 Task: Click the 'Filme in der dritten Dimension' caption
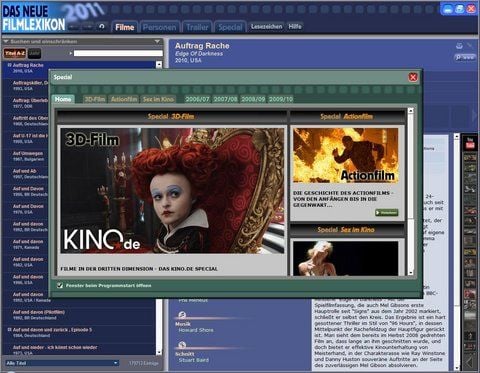[139, 269]
